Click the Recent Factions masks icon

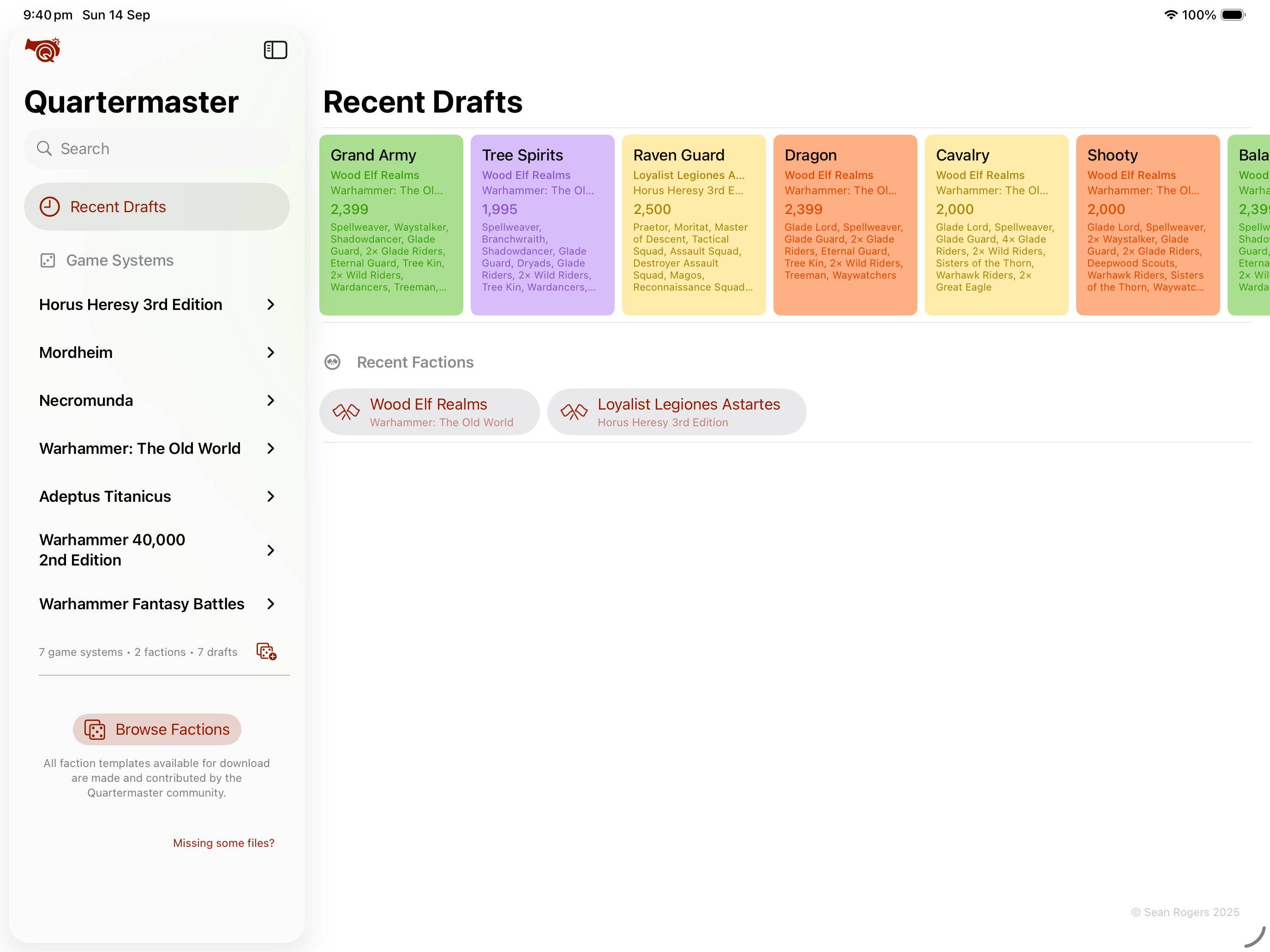(x=332, y=362)
